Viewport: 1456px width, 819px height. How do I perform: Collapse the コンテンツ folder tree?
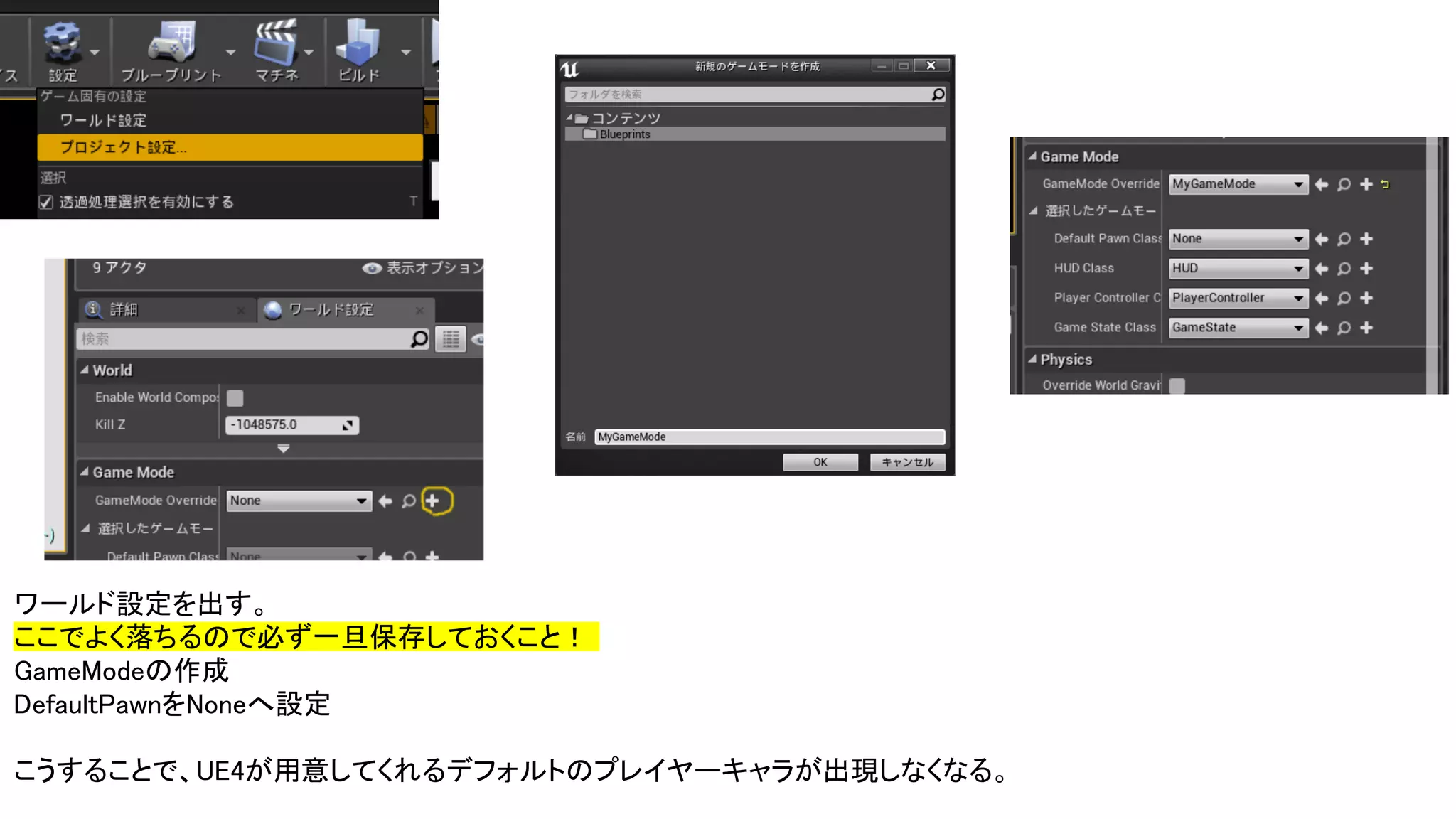tap(569, 117)
